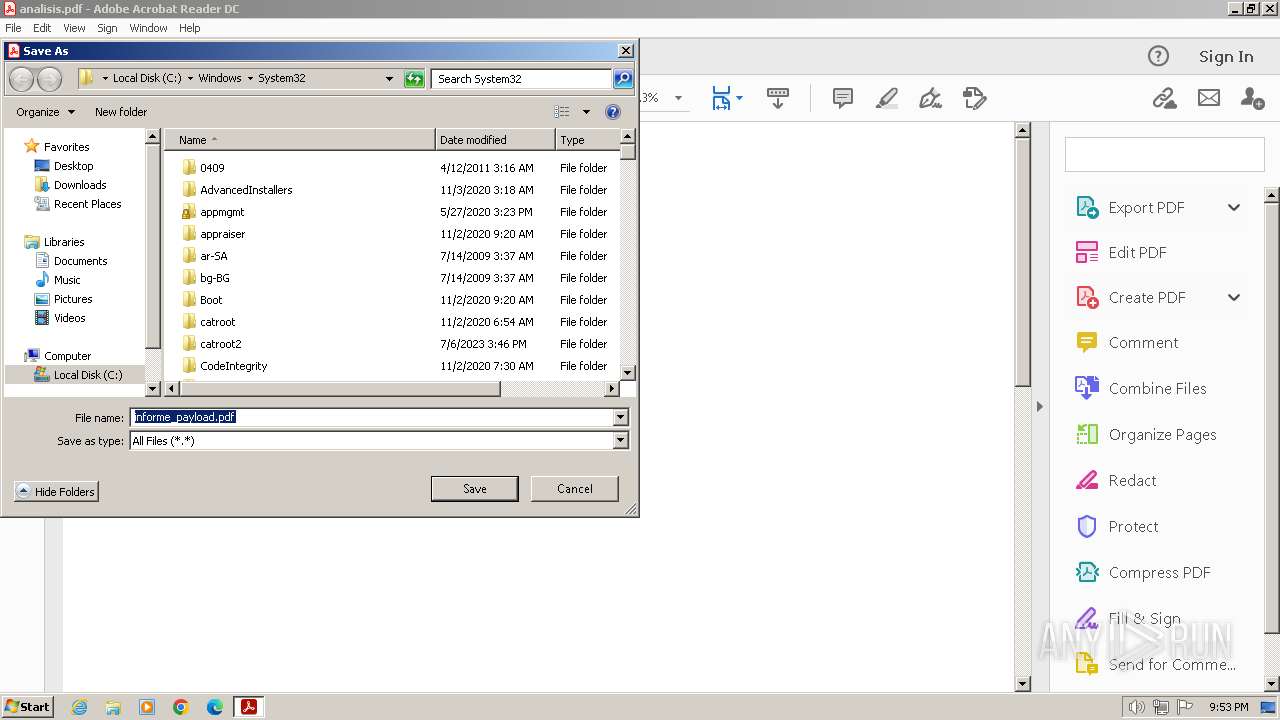This screenshot has height=720, width=1280.
Task: Click the stamp tool icon in the toolbar
Action: tap(975, 98)
